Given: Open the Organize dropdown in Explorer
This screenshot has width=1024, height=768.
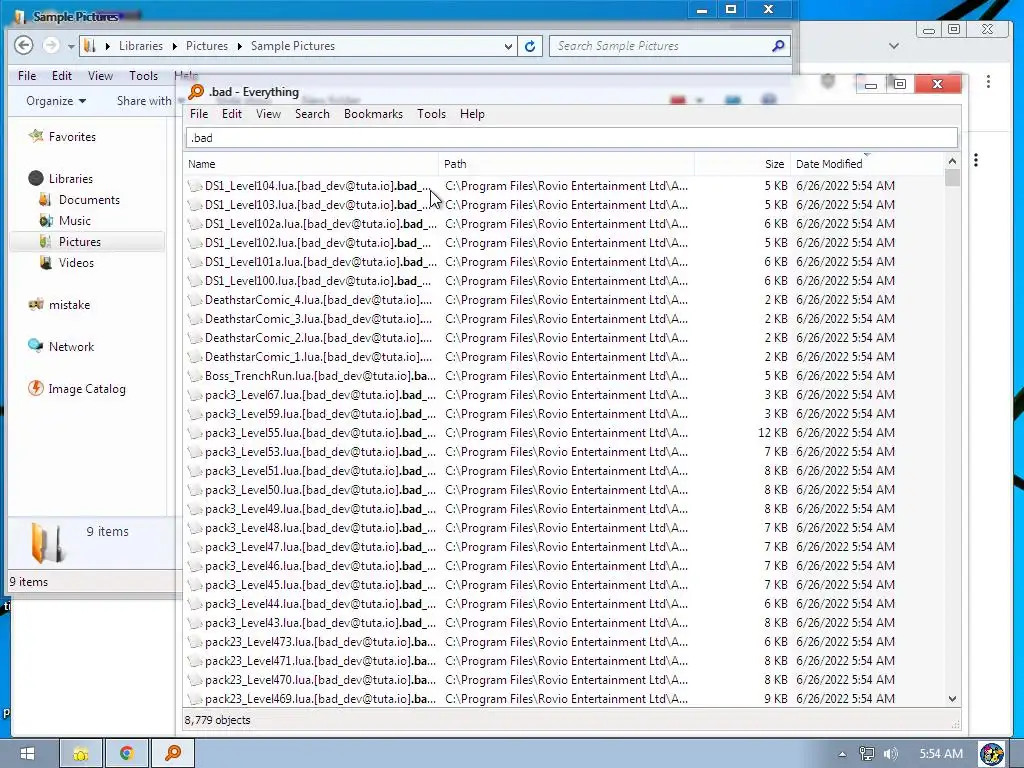Looking at the screenshot, I should pos(56,101).
